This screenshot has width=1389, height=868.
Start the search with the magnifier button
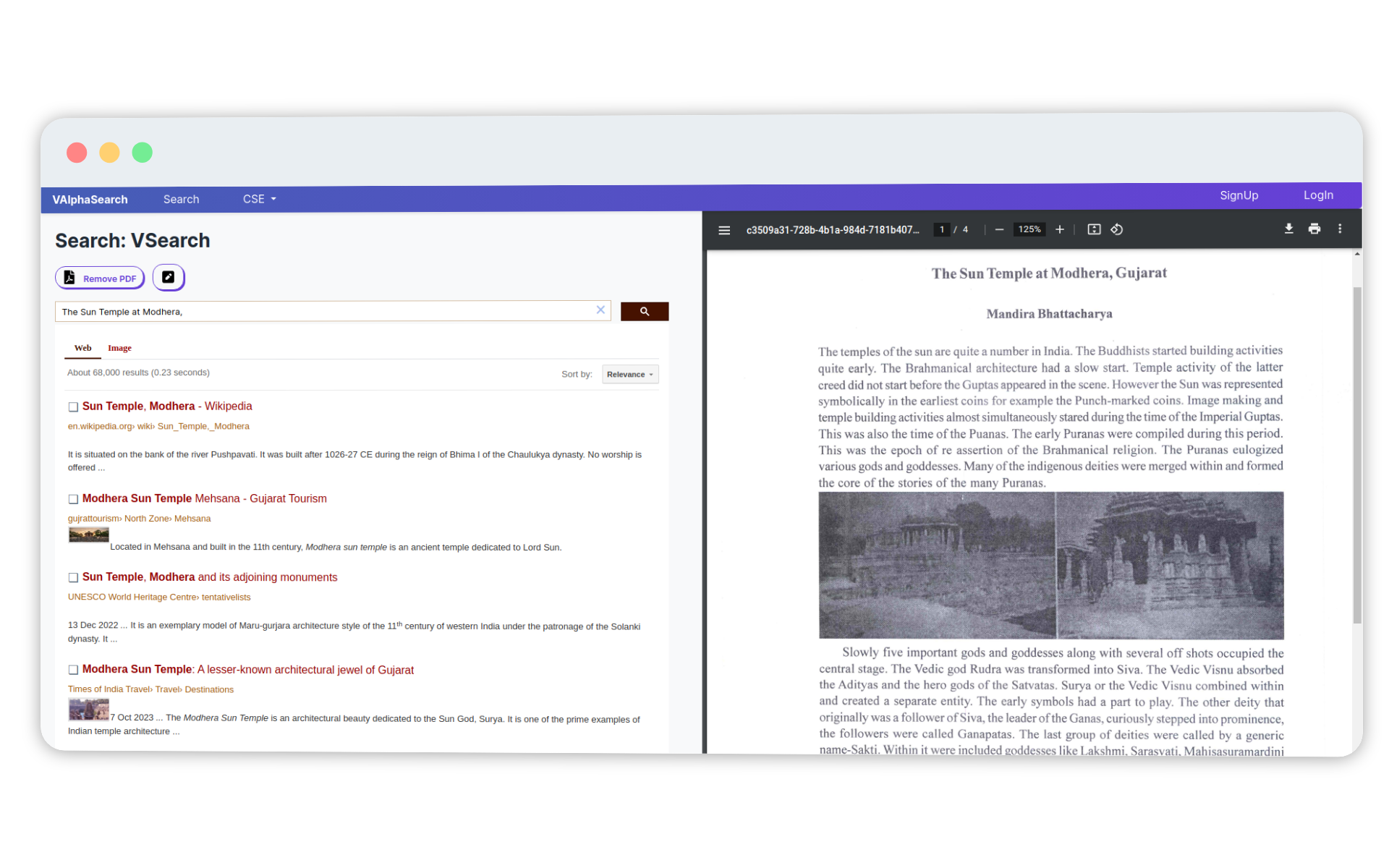tap(644, 311)
